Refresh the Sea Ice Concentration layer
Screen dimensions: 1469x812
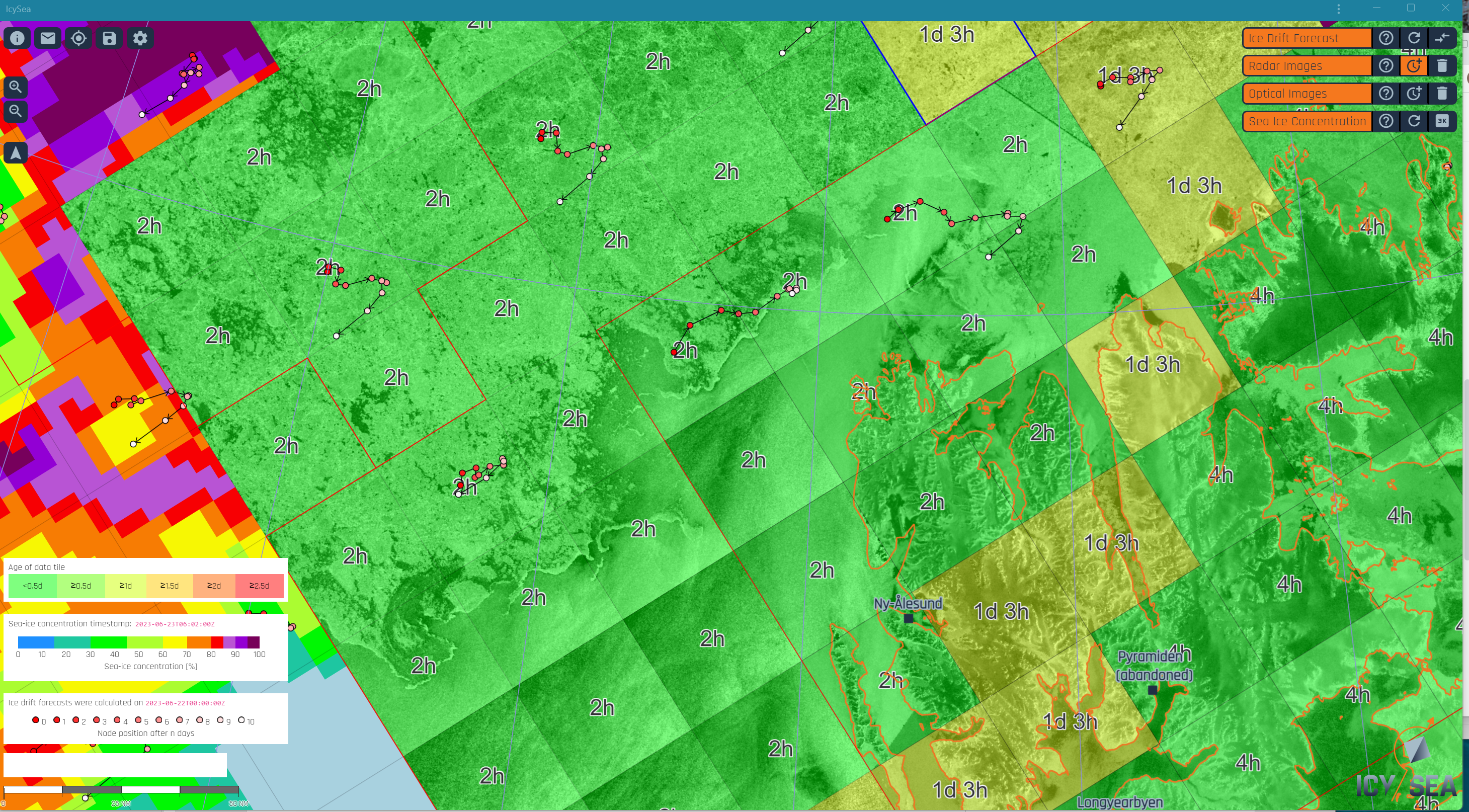(1414, 121)
